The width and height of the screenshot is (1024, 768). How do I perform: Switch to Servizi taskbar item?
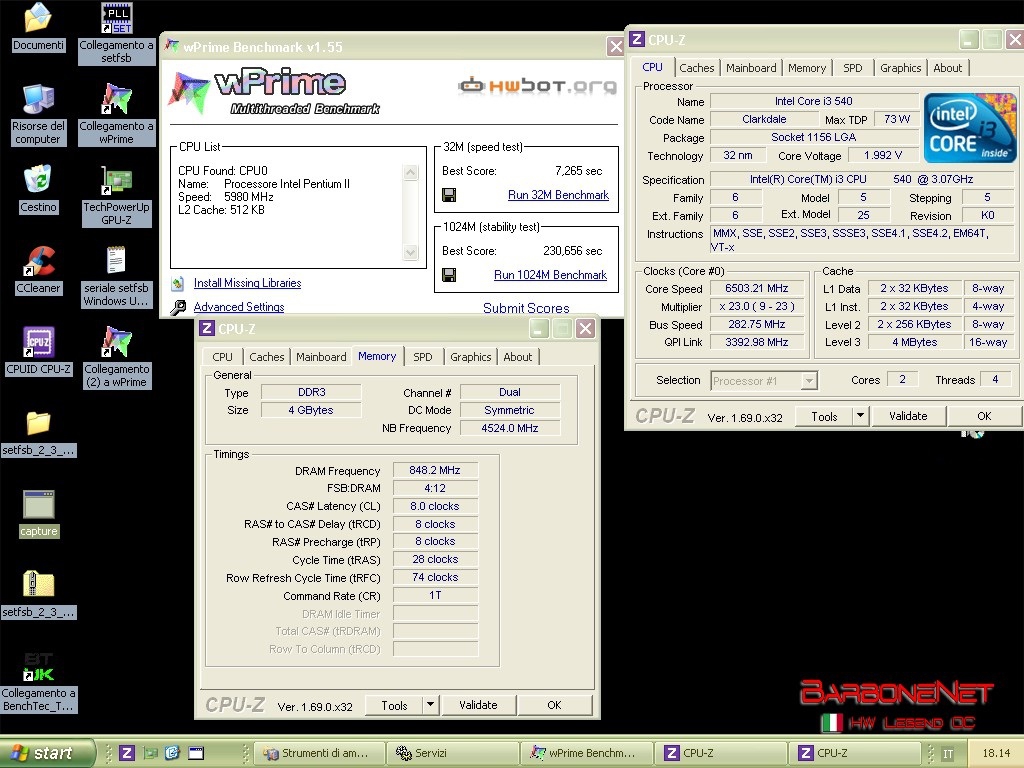pos(453,753)
